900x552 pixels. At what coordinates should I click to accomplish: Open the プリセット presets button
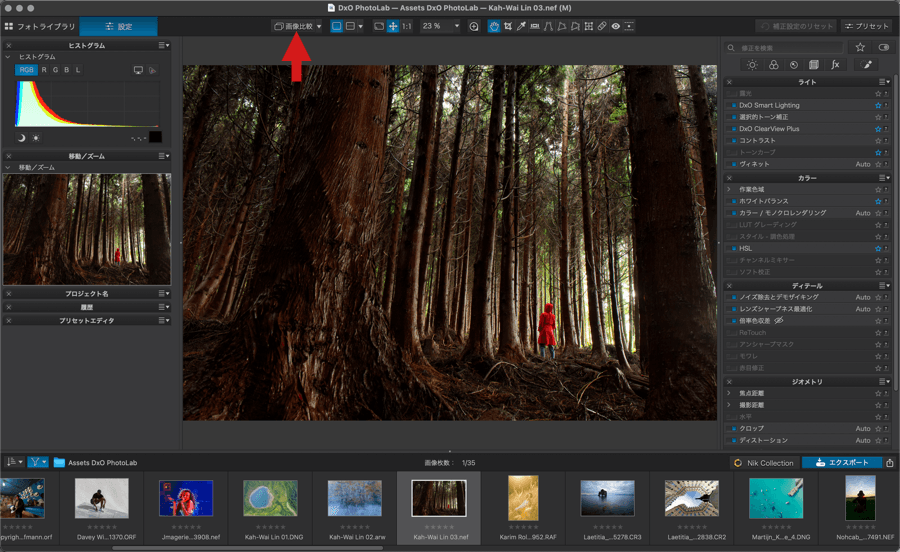(867, 26)
